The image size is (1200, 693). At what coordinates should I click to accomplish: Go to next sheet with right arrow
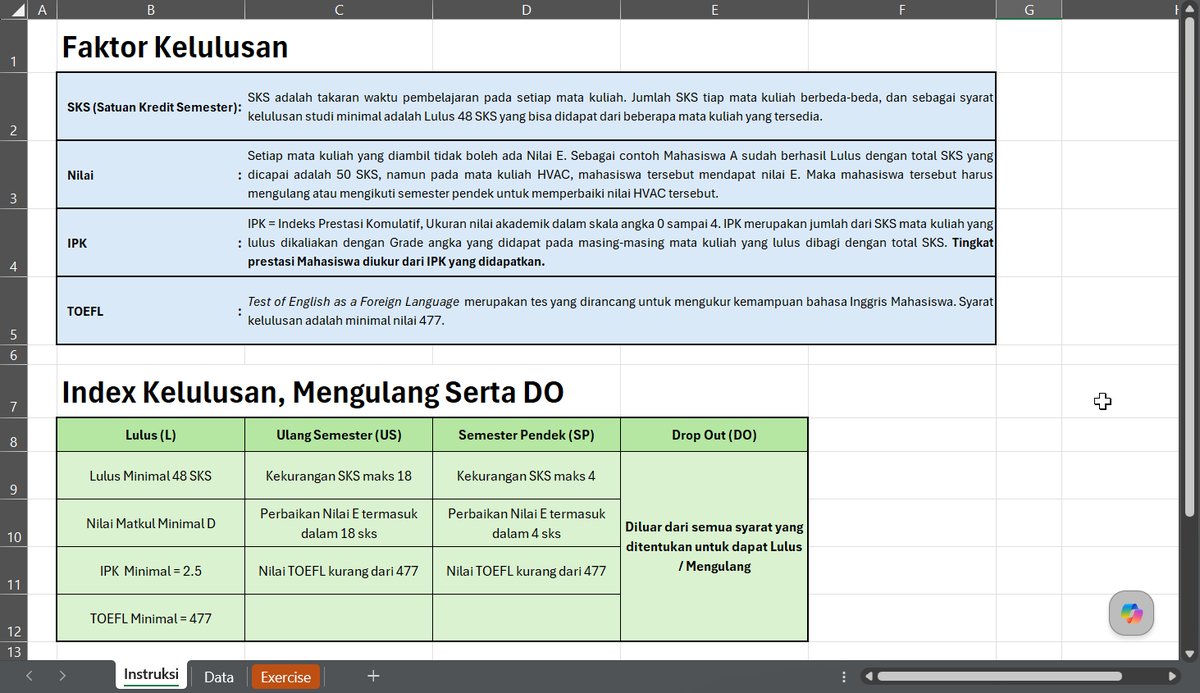click(x=62, y=676)
